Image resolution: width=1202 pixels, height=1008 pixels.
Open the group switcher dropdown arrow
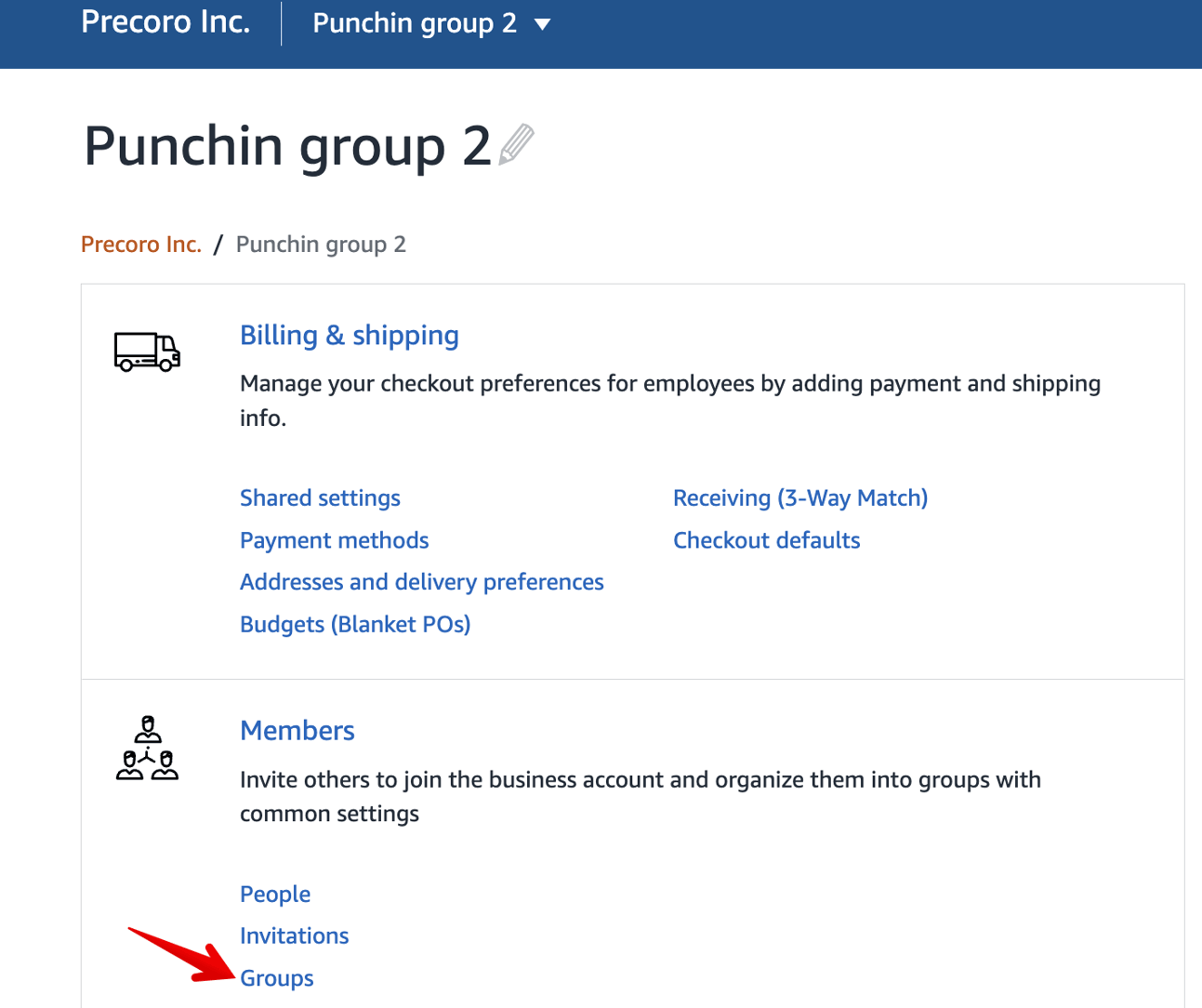[545, 22]
